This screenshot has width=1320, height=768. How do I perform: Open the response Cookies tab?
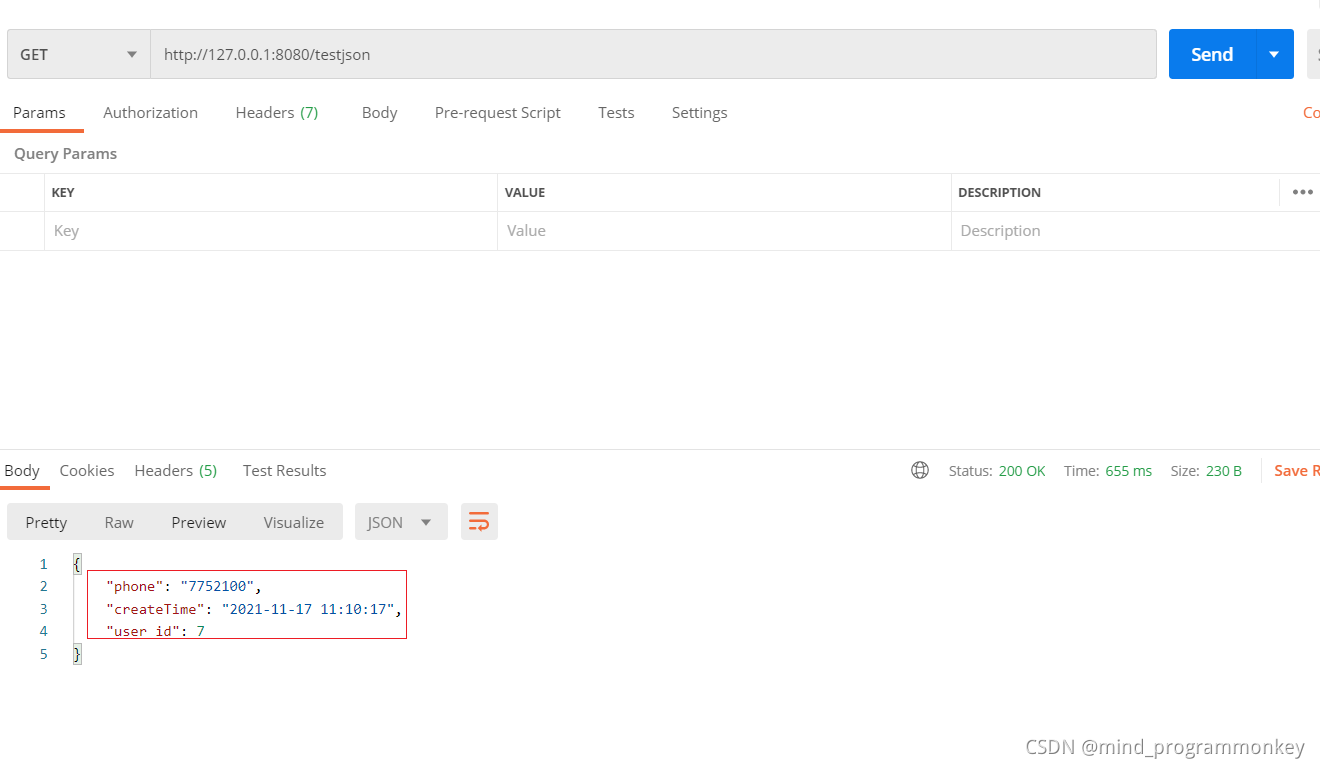point(87,471)
